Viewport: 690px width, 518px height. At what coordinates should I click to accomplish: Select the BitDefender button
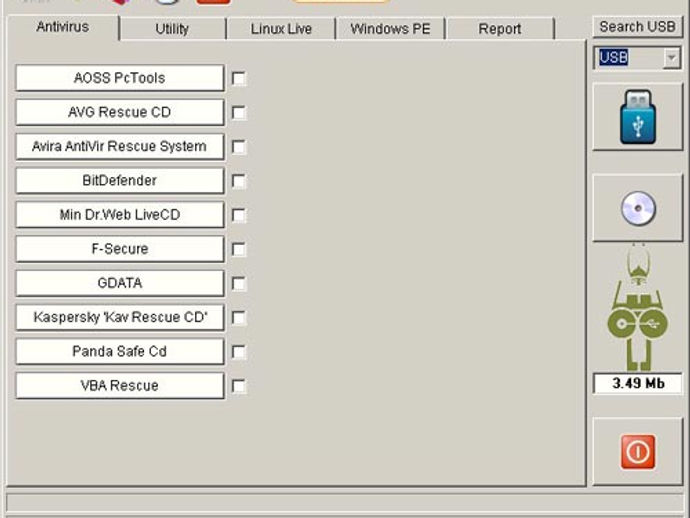[x=120, y=180]
